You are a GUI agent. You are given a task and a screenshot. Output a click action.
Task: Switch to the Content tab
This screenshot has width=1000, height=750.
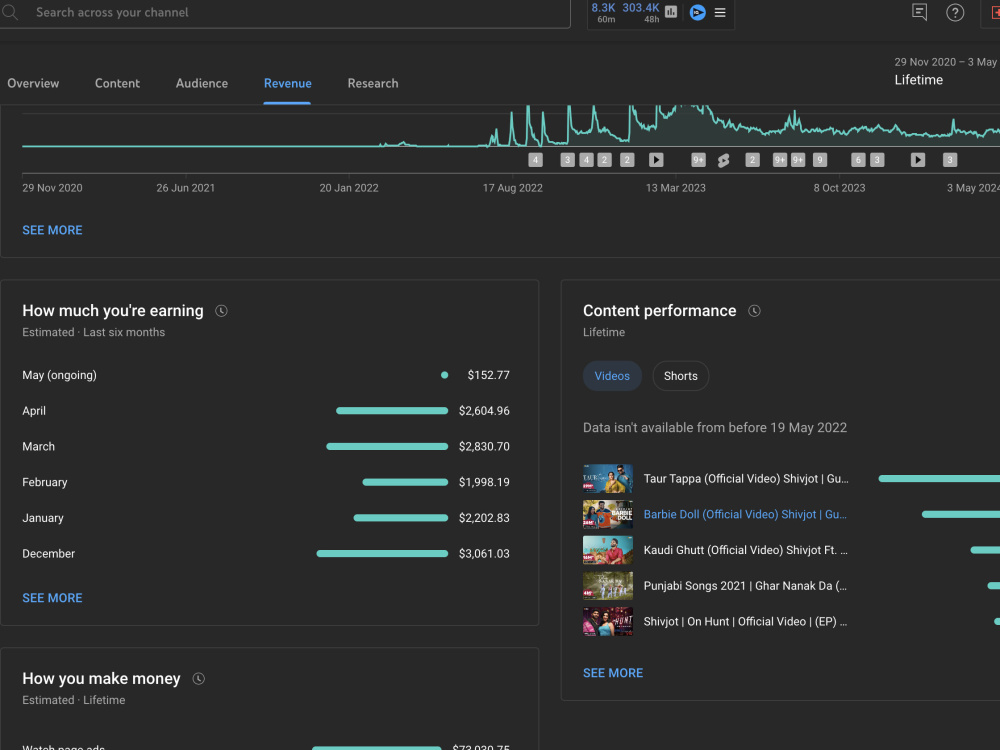point(117,84)
